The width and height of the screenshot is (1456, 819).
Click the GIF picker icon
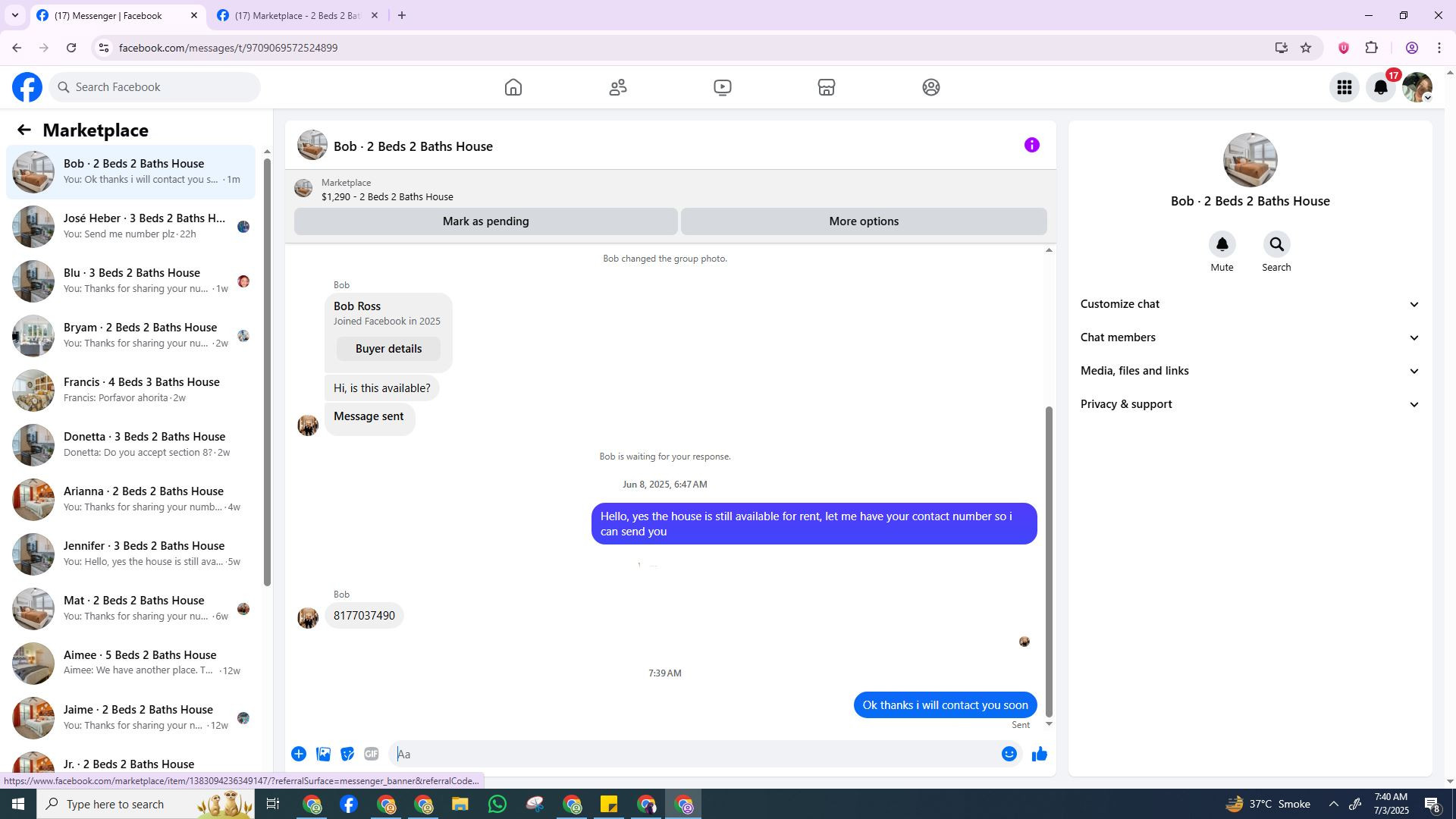click(371, 754)
